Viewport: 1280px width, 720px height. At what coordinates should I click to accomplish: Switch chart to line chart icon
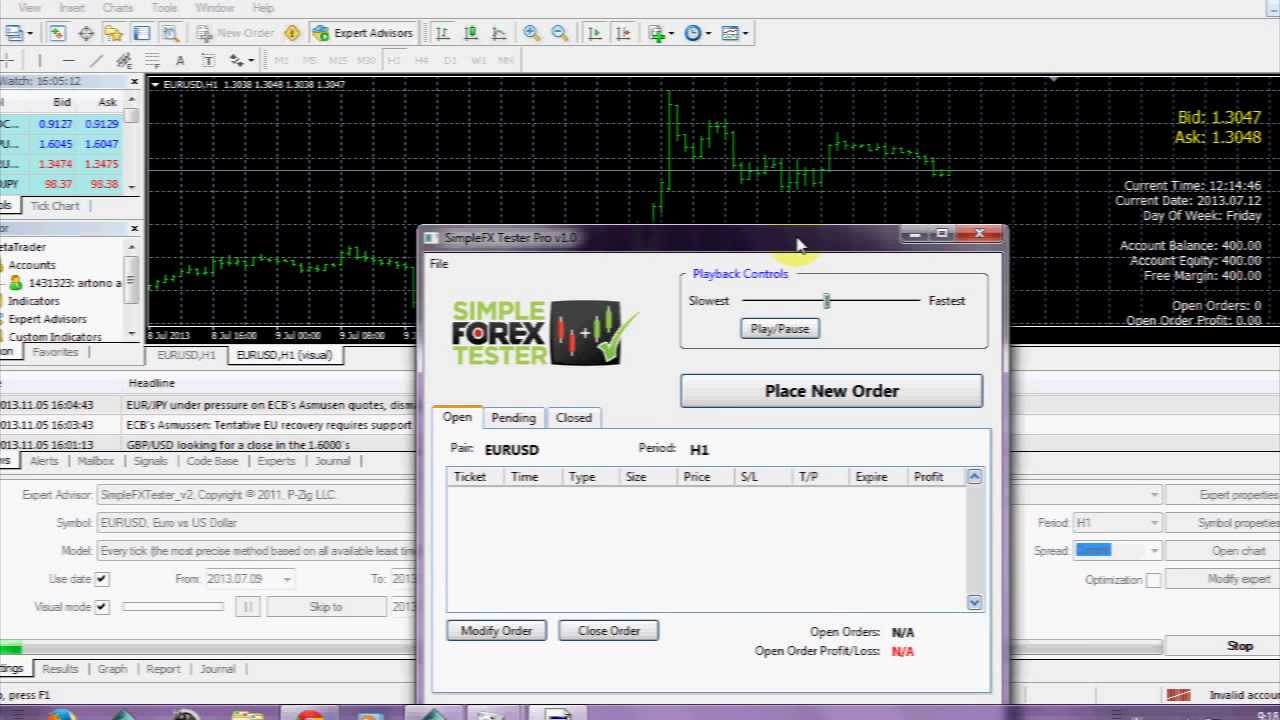pyautogui.click(x=498, y=33)
